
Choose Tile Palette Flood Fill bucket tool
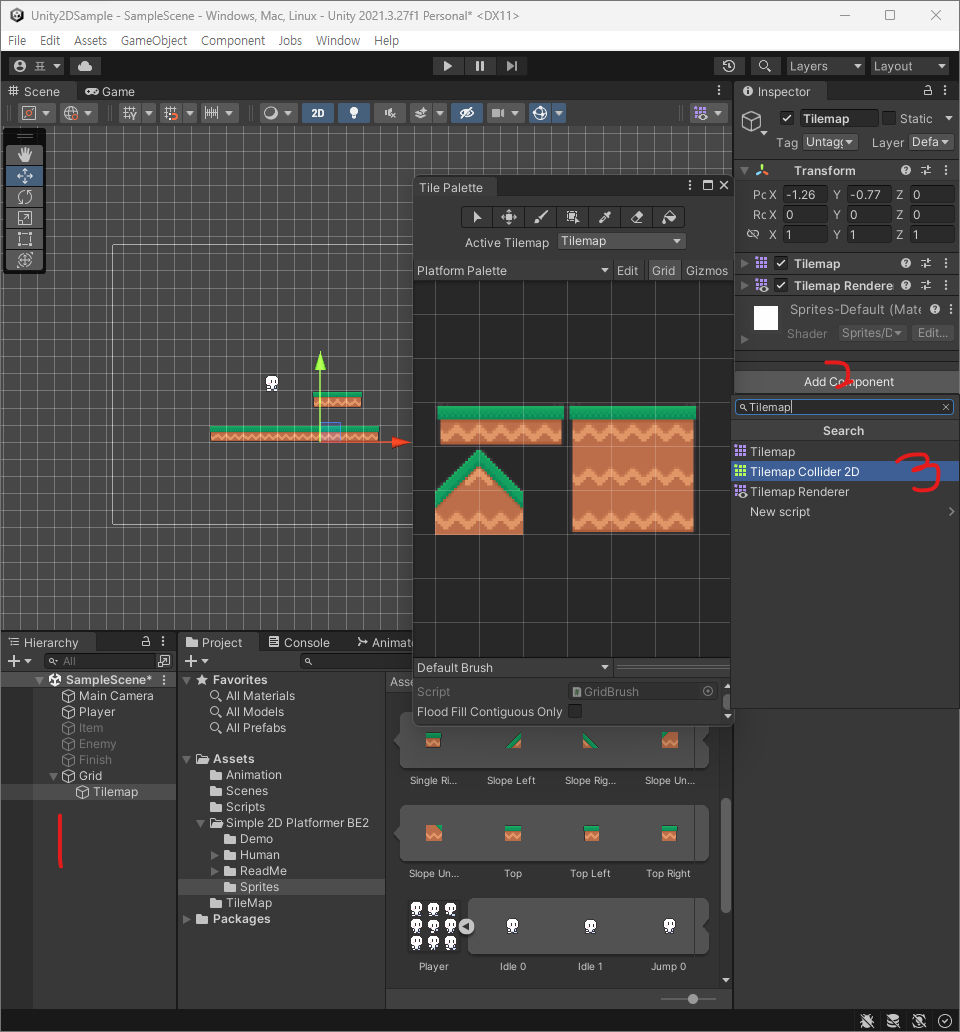[x=669, y=217]
